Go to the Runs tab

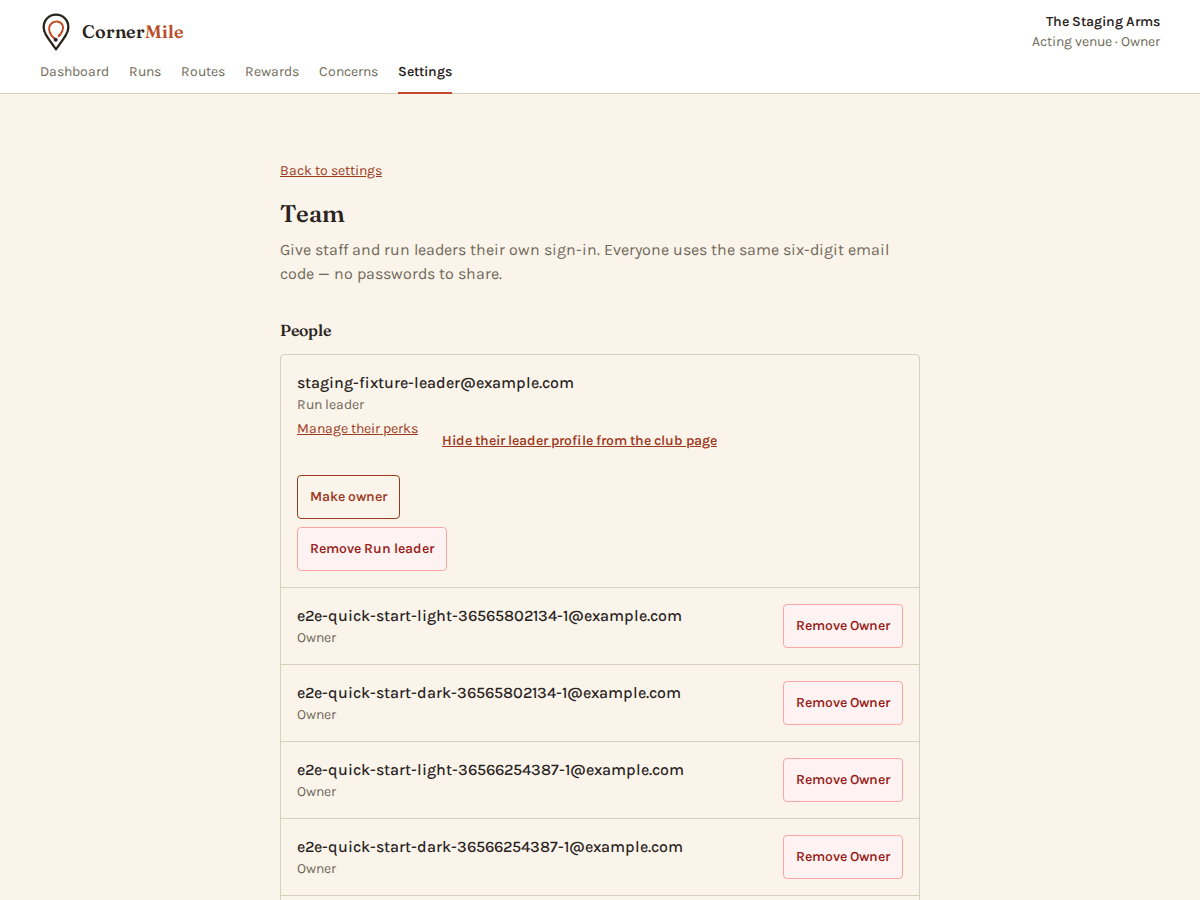tap(145, 72)
